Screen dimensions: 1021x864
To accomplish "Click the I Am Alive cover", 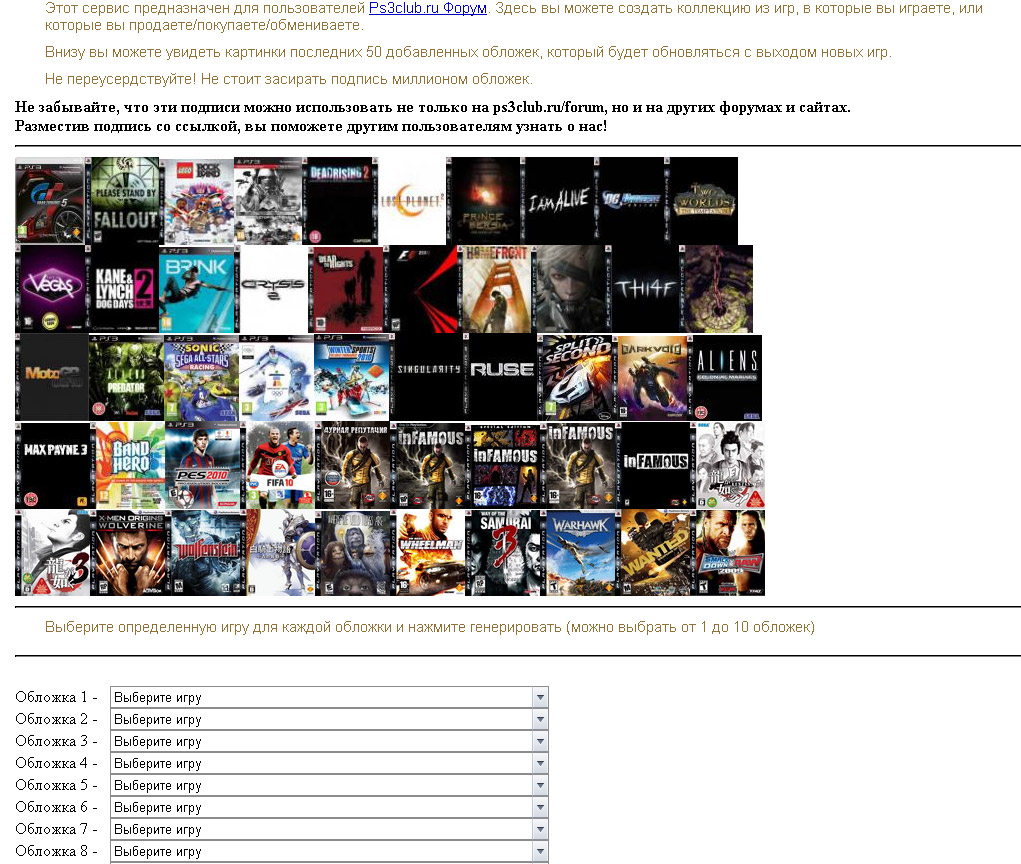I will [x=559, y=201].
